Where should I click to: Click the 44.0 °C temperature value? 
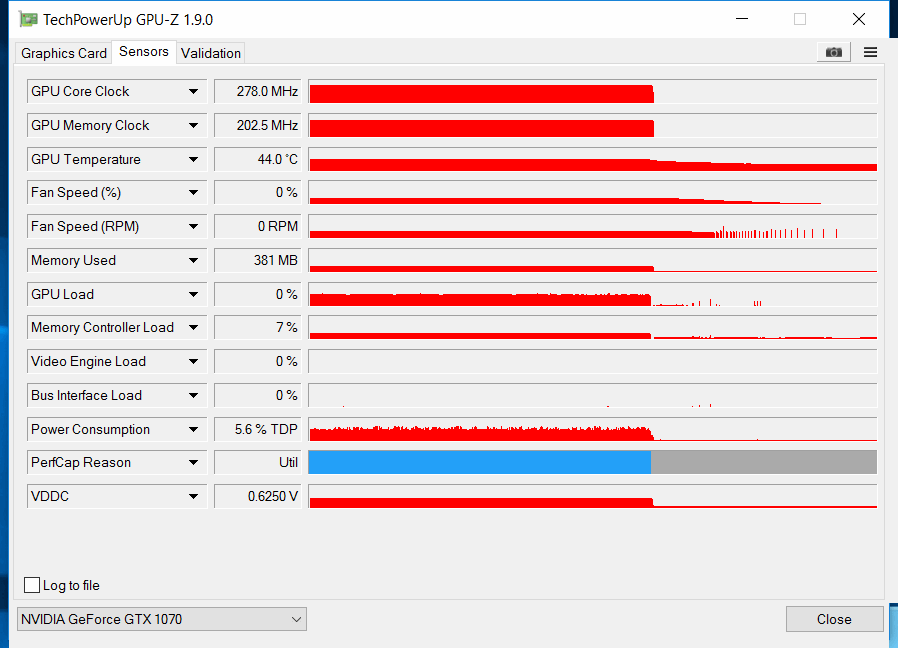point(258,159)
